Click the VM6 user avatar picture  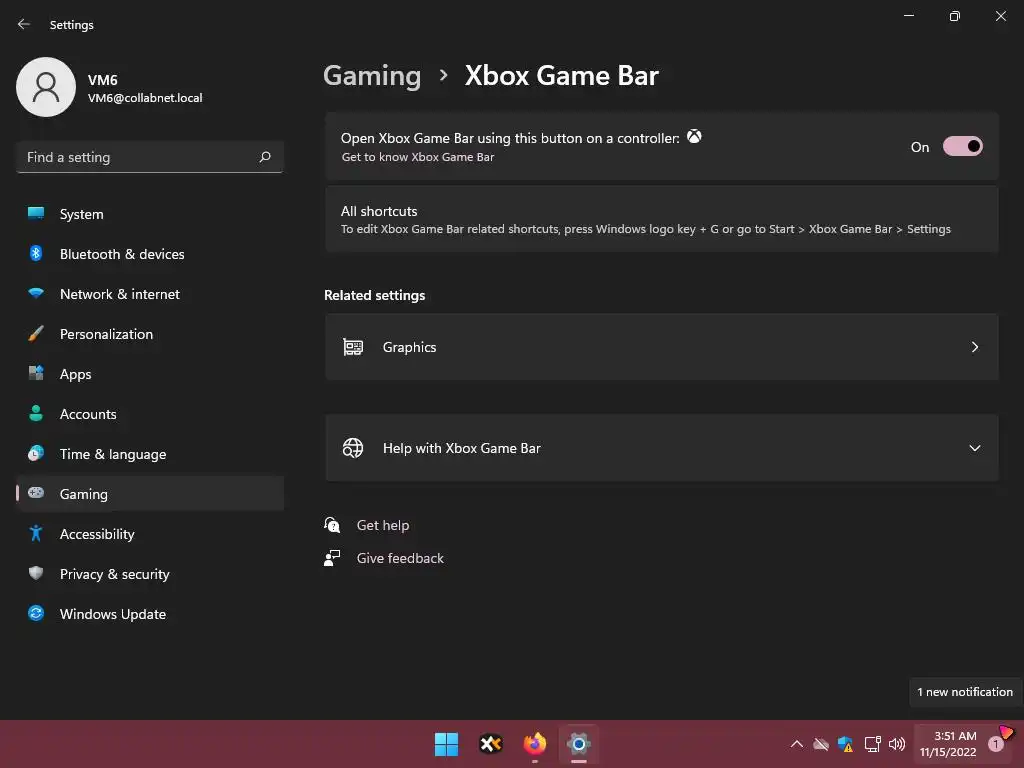[x=46, y=87]
